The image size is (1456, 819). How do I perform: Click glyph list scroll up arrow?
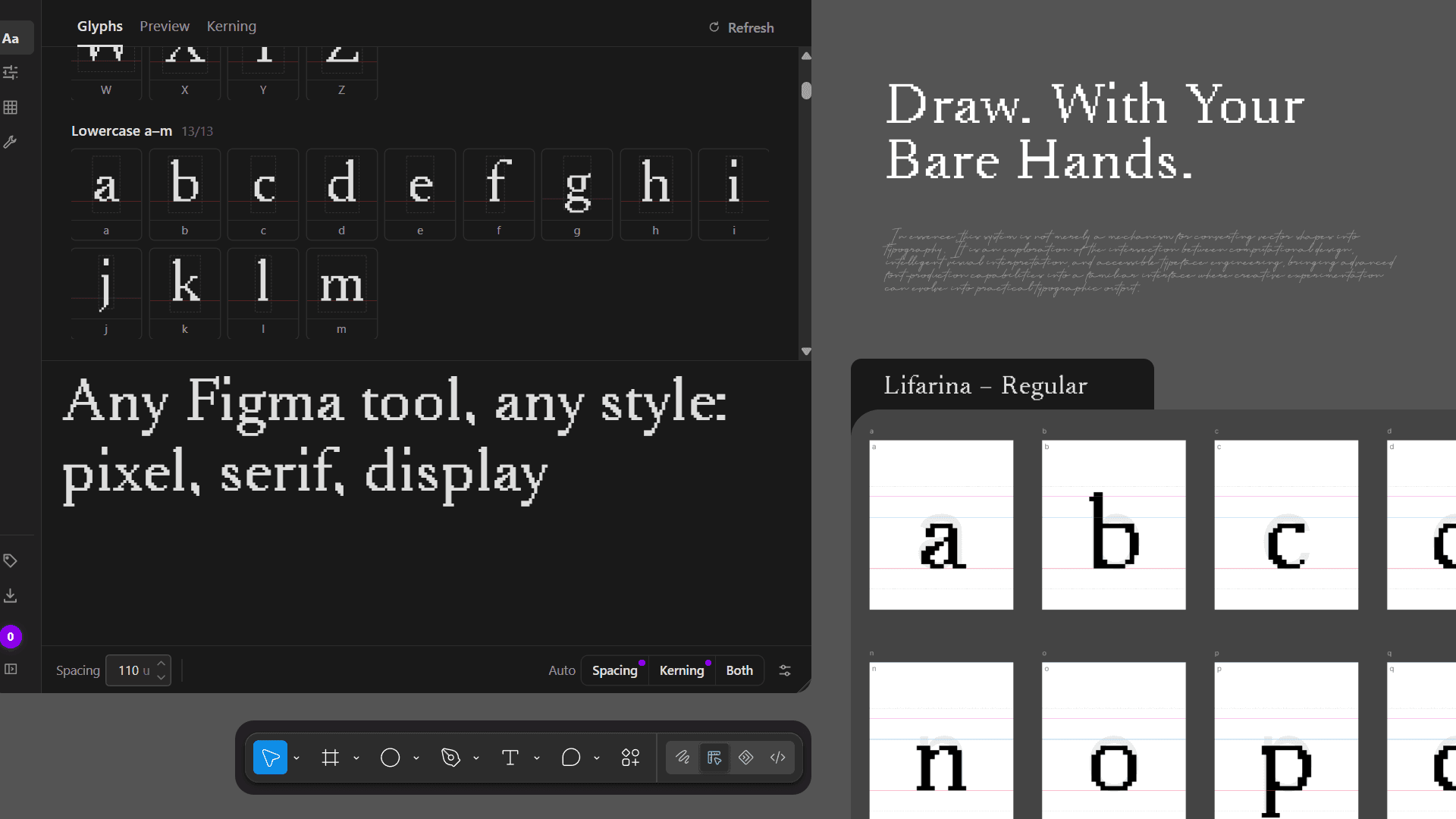pyautogui.click(x=806, y=56)
